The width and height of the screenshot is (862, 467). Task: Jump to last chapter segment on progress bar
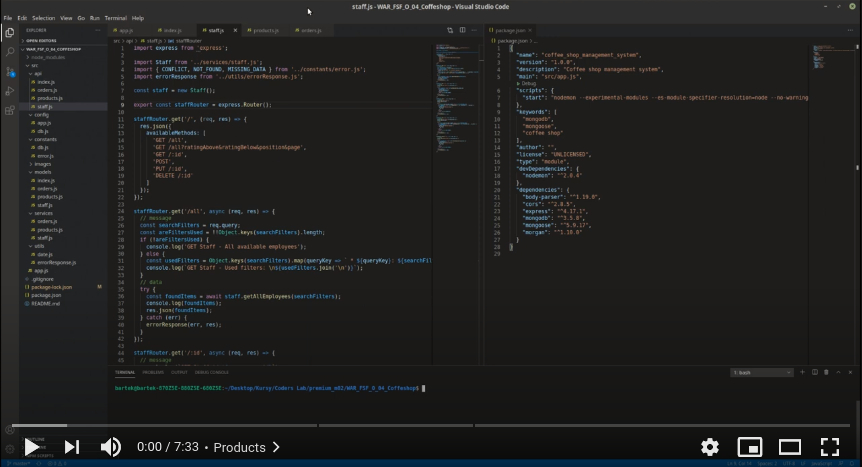(662, 425)
